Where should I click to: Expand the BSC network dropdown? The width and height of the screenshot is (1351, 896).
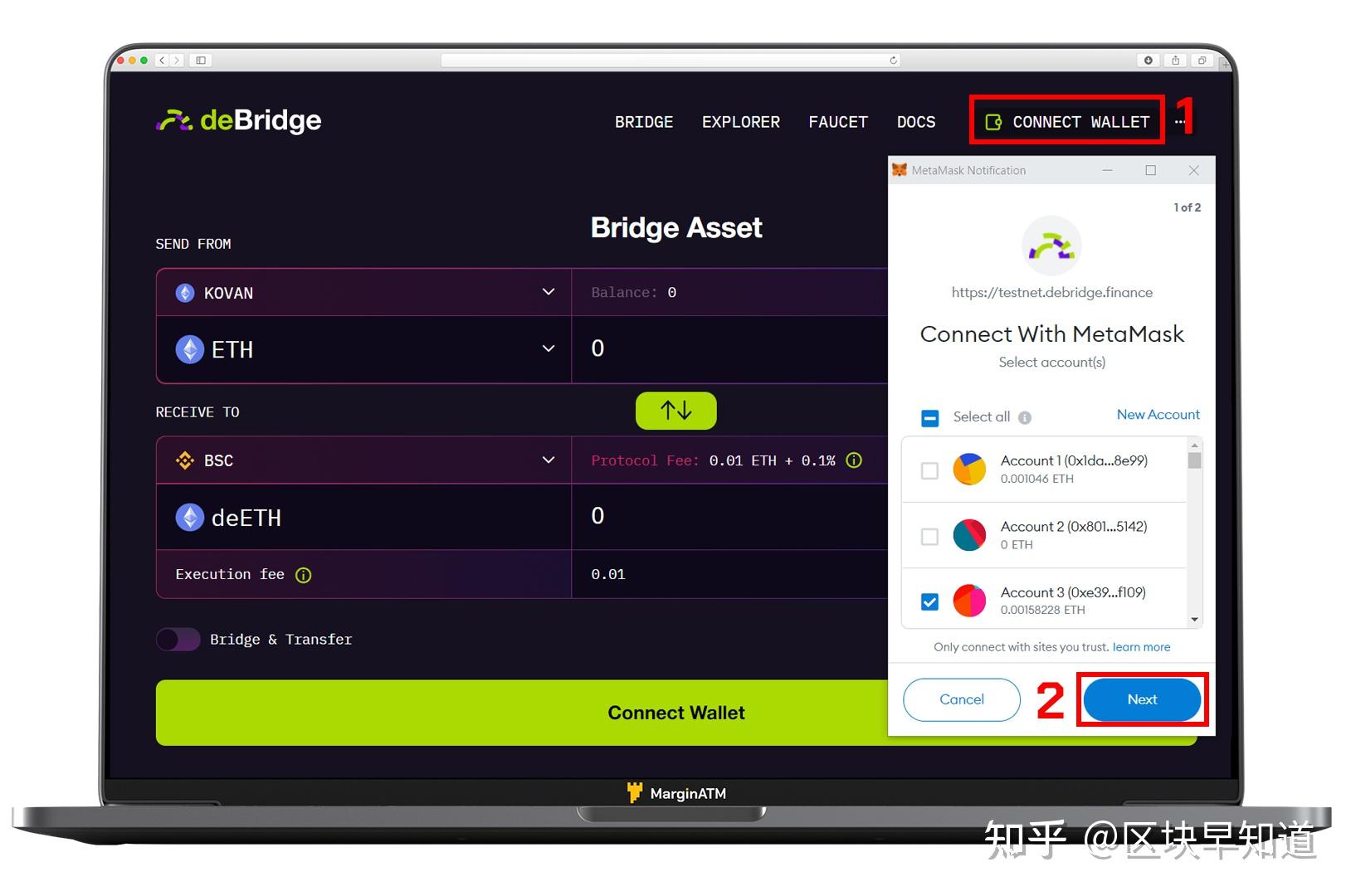(x=363, y=460)
